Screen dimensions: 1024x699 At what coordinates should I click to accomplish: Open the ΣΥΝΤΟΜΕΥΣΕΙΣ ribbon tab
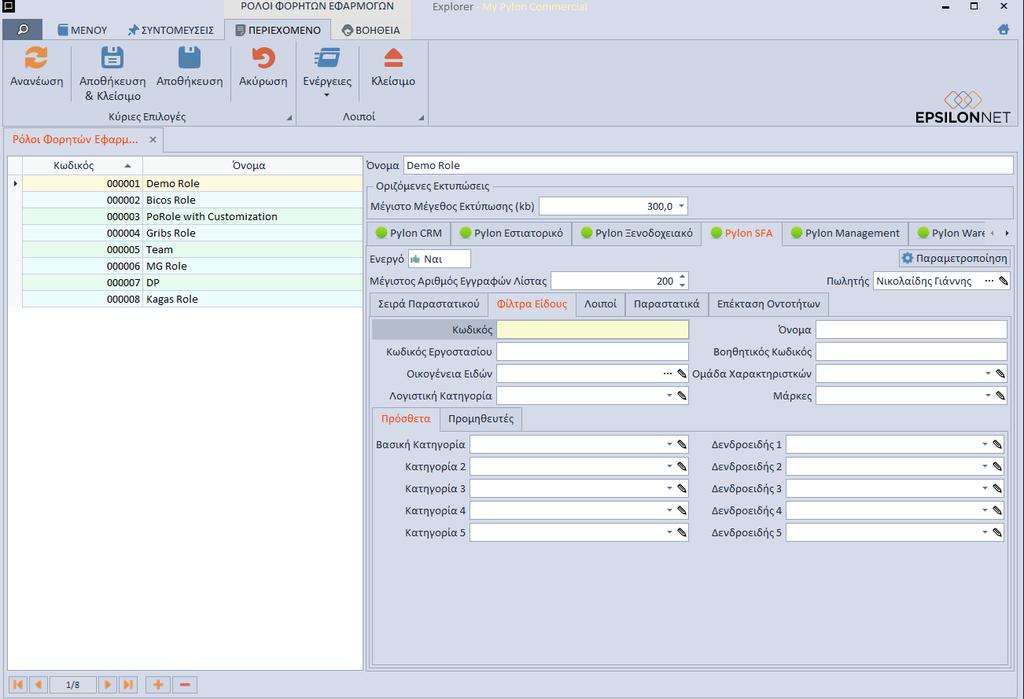tap(170, 30)
